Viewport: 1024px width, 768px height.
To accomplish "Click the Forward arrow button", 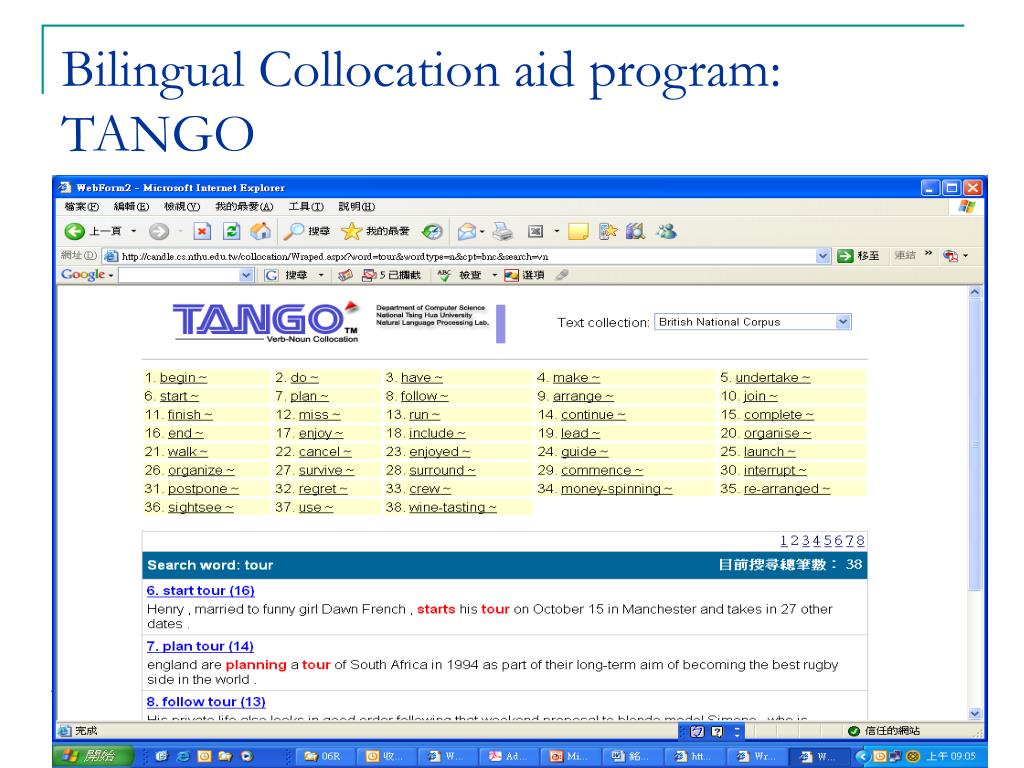I will 158,231.
